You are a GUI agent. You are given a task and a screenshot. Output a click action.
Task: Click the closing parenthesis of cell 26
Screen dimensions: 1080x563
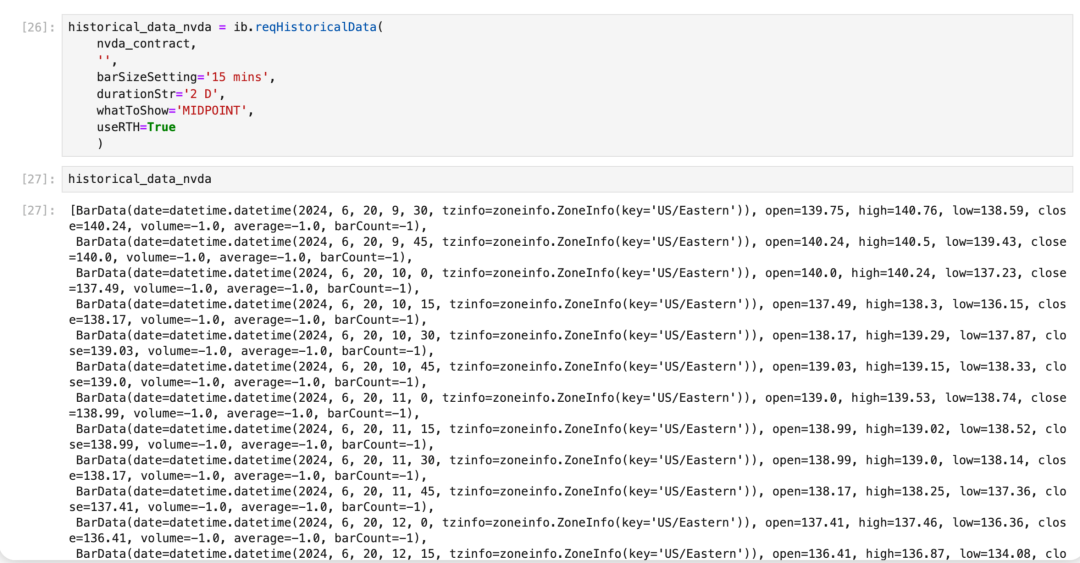click(x=100, y=144)
